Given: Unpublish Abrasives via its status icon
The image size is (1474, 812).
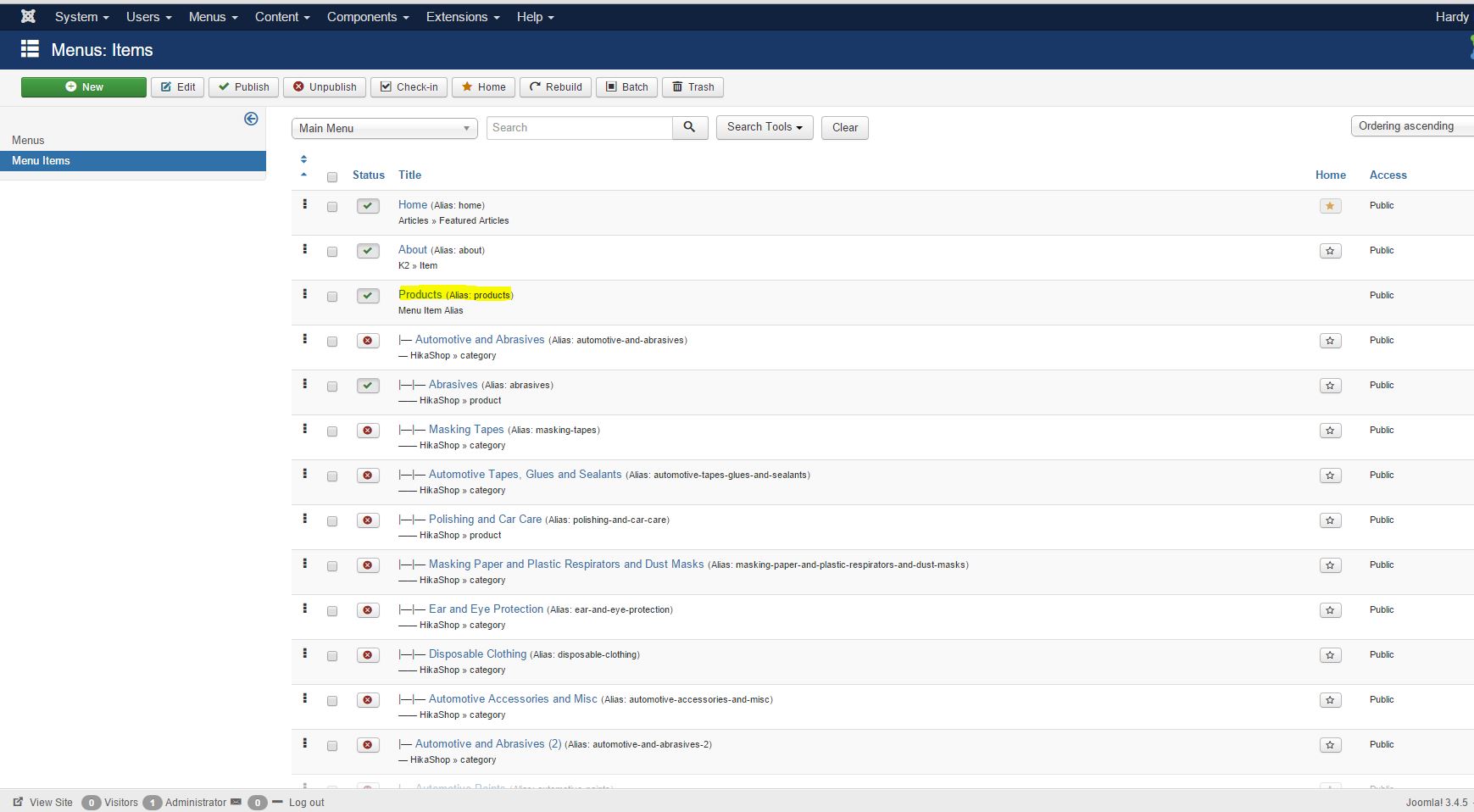Looking at the screenshot, I should 368,386.
